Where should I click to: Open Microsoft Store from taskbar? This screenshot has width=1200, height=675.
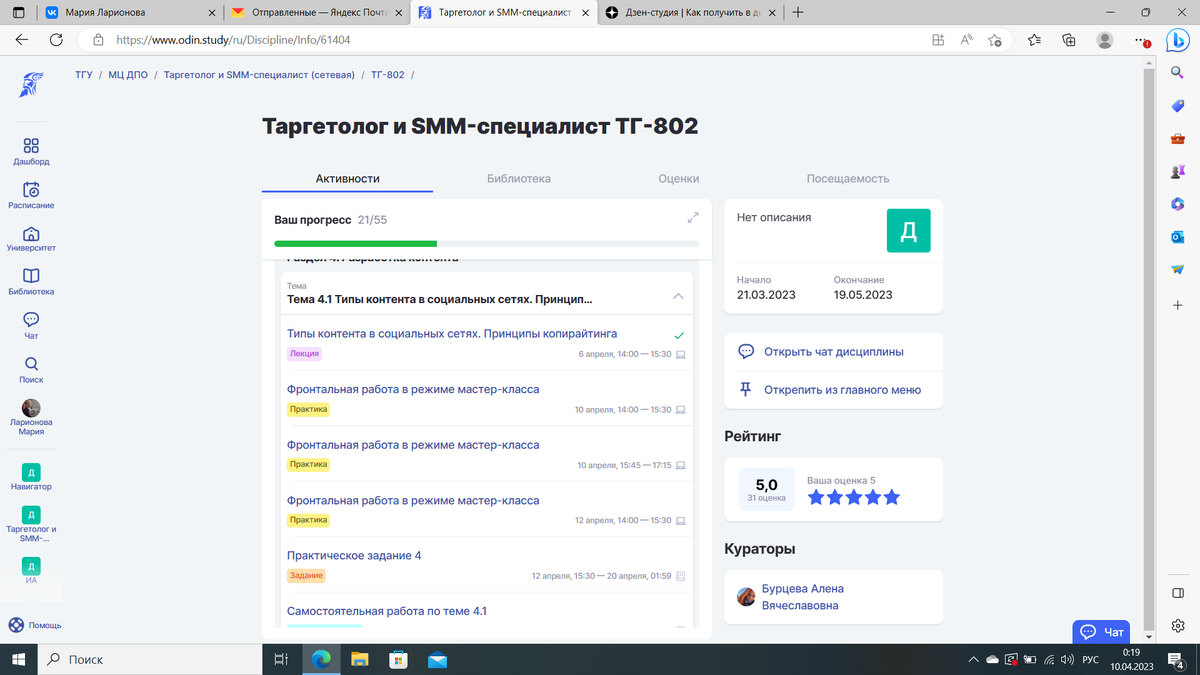[x=398, y=659]
